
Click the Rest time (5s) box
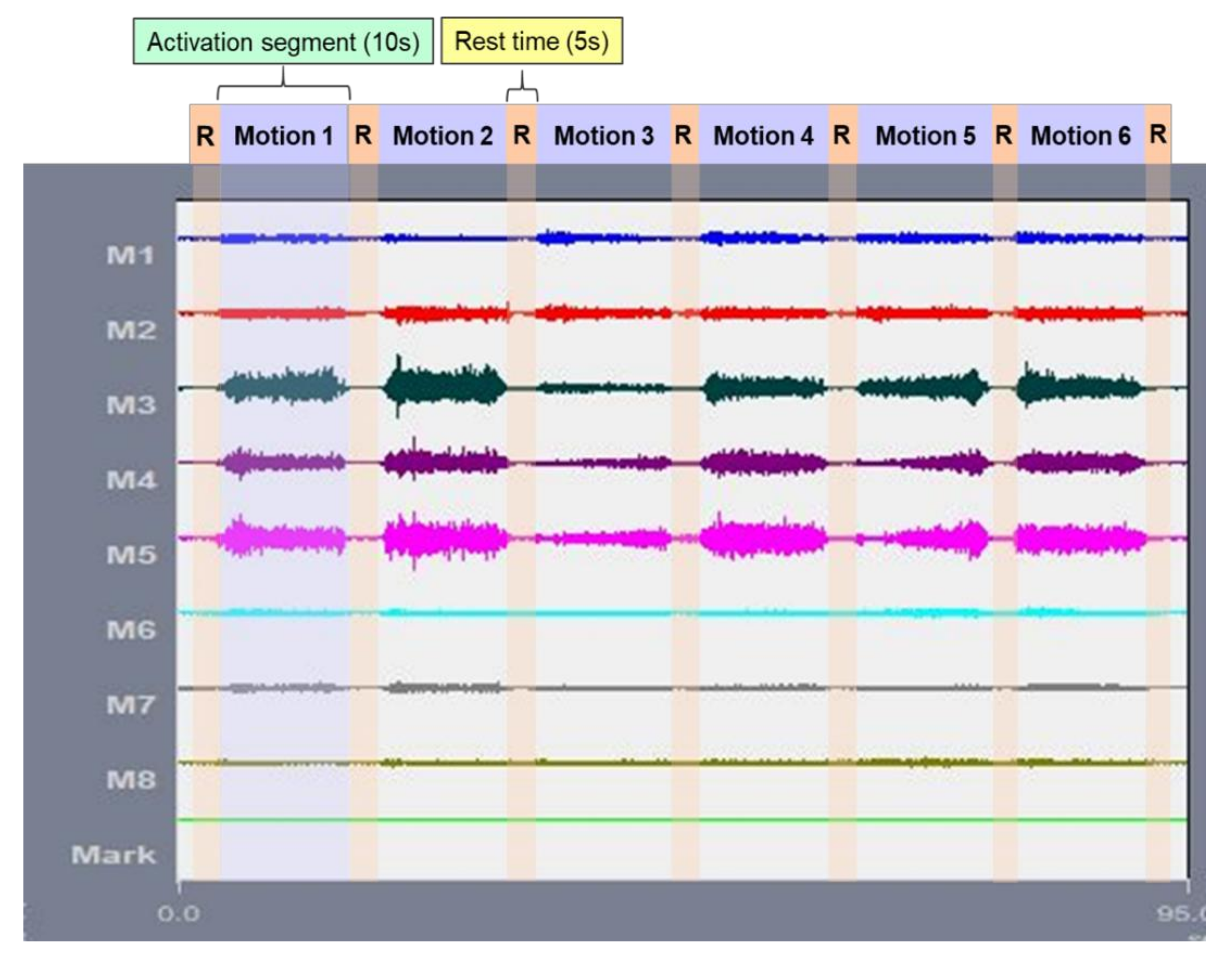coord(532,41)
